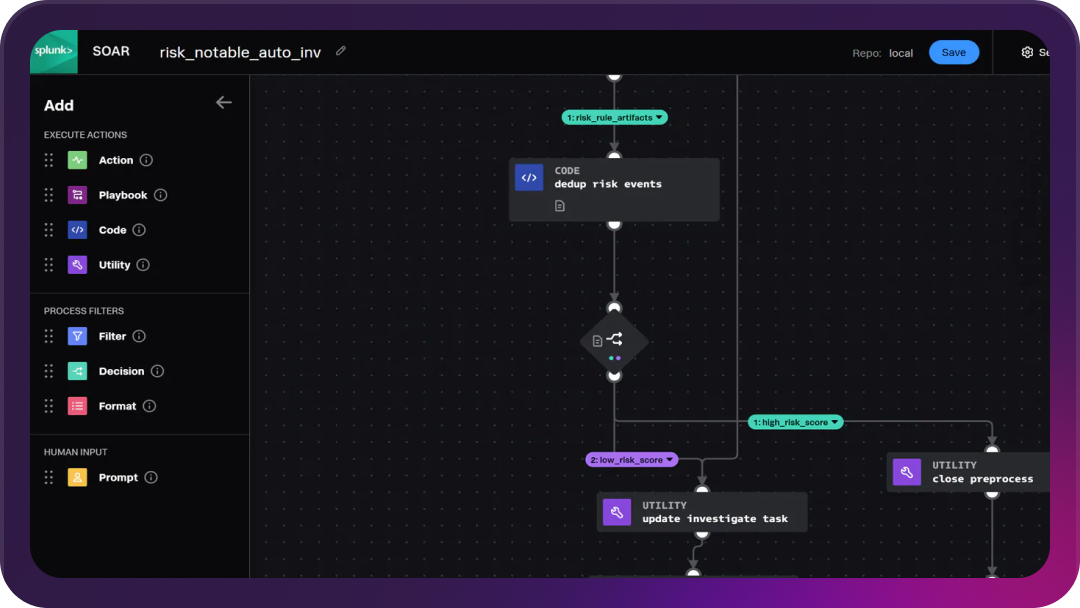Expand the risk_rule_artifacts label dropdown
This screenshot has height=608, width=1080.
[660, 118]
